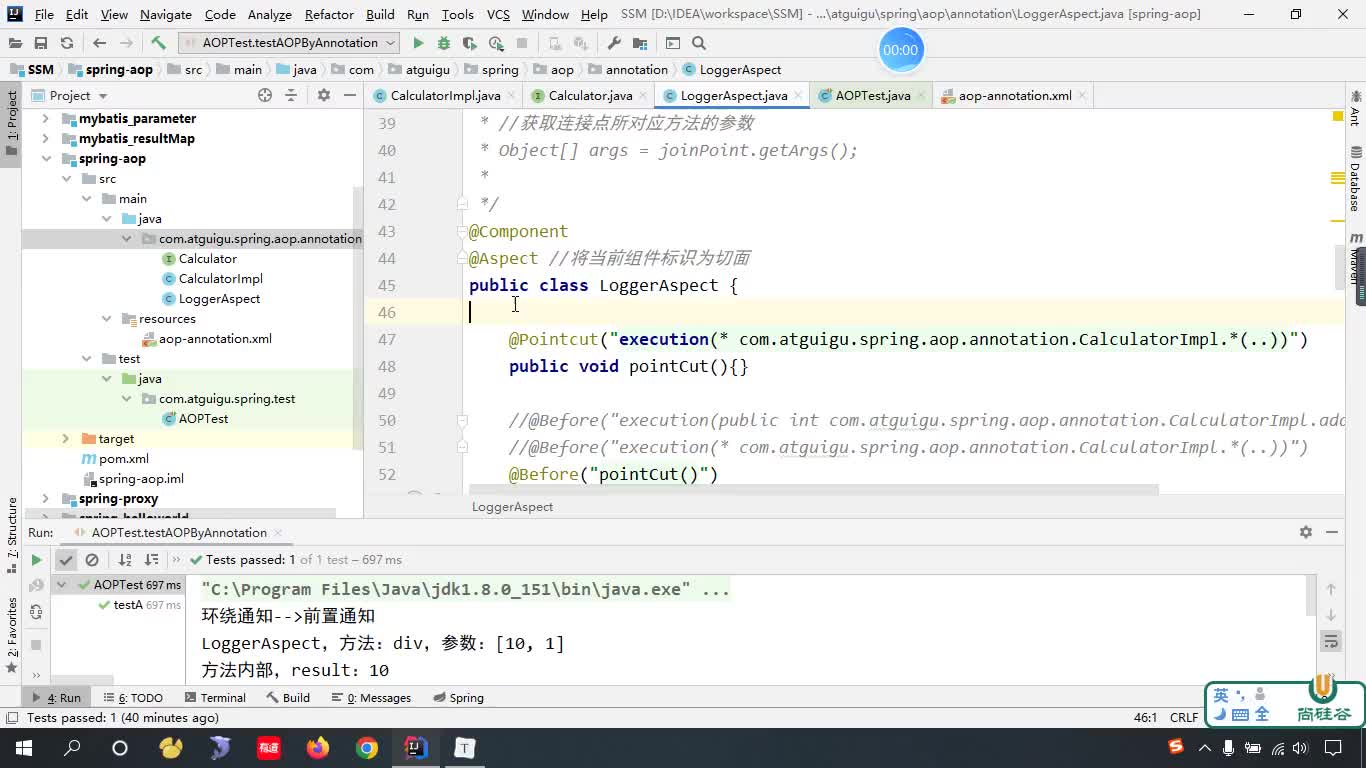Expand the mybatis_resultMap module
The height and width of the screenshot is (768, 1366).
tap(45, 139)
